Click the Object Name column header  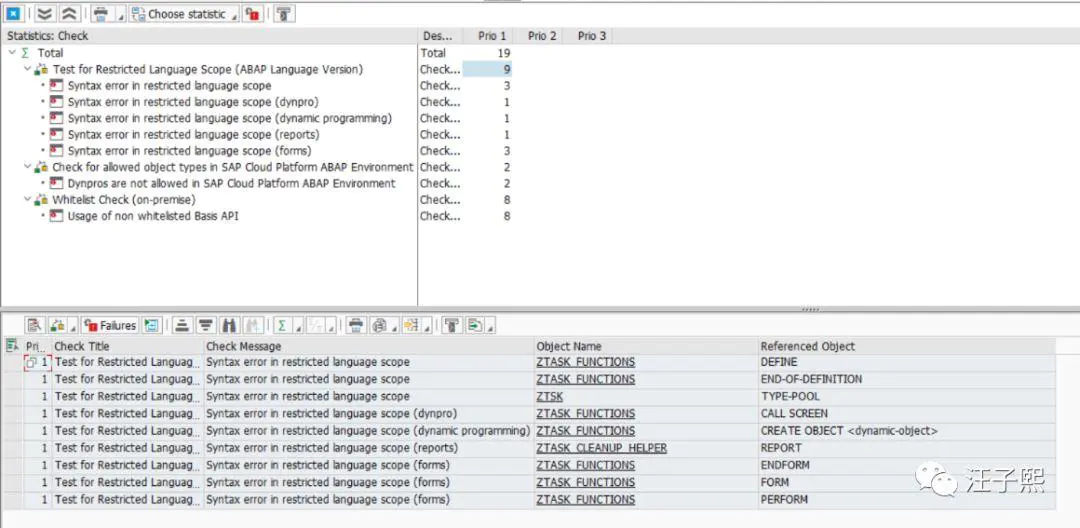tap(646, 346)
